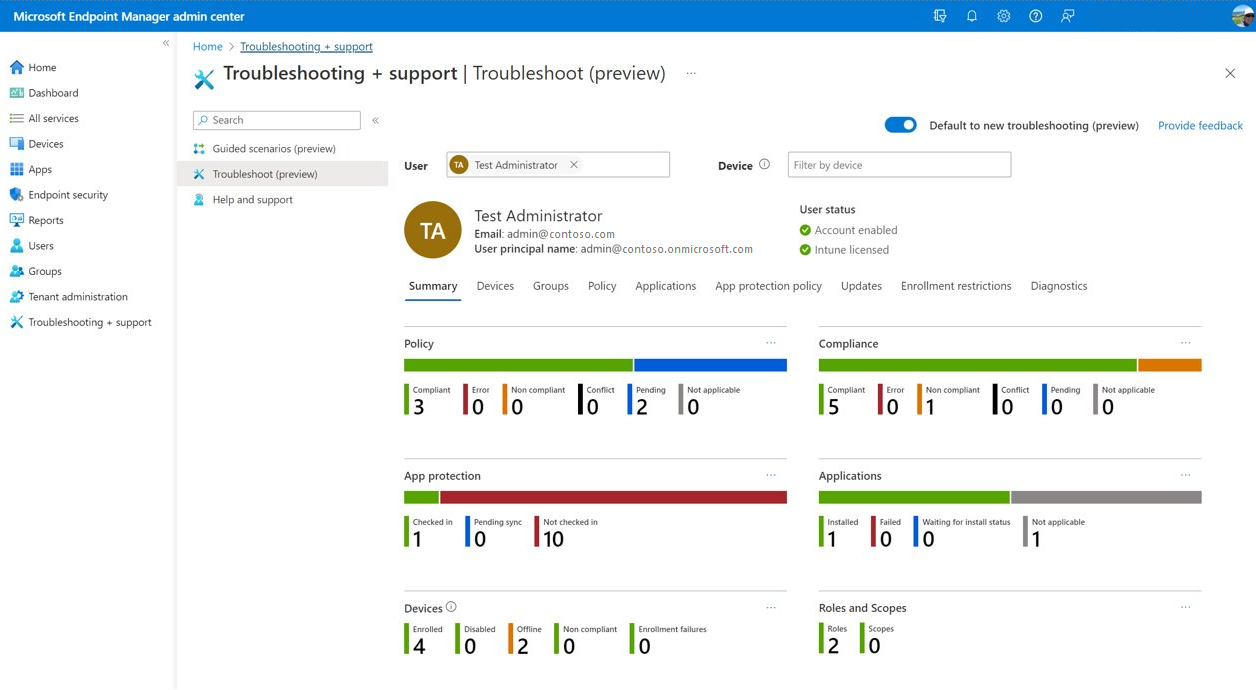Screen dimensions: 1256x690
Task: Open the help question mark icon
Action: [x=1036, y=16]
